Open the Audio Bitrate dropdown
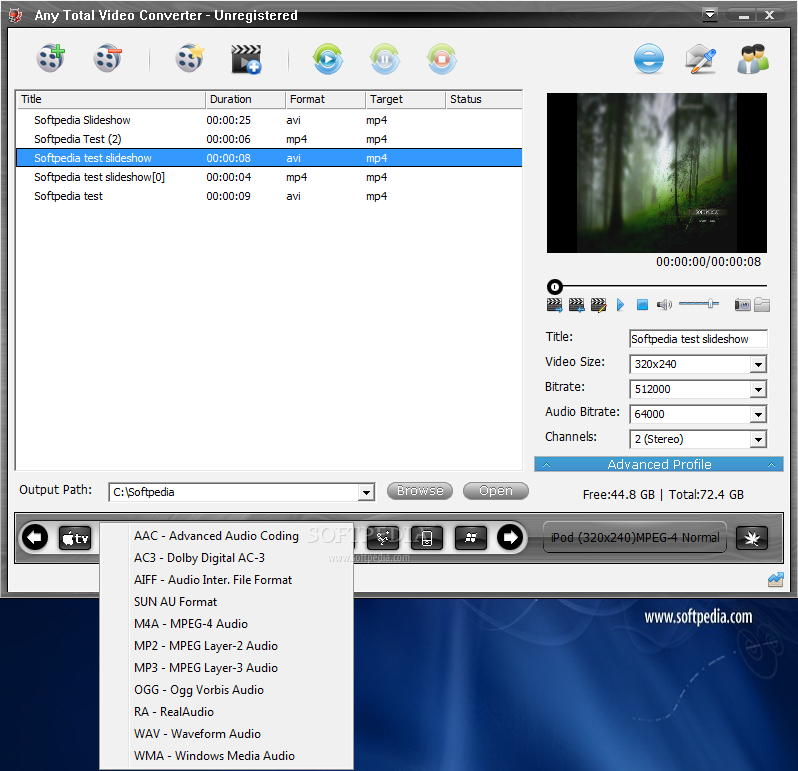 point(758,414)
